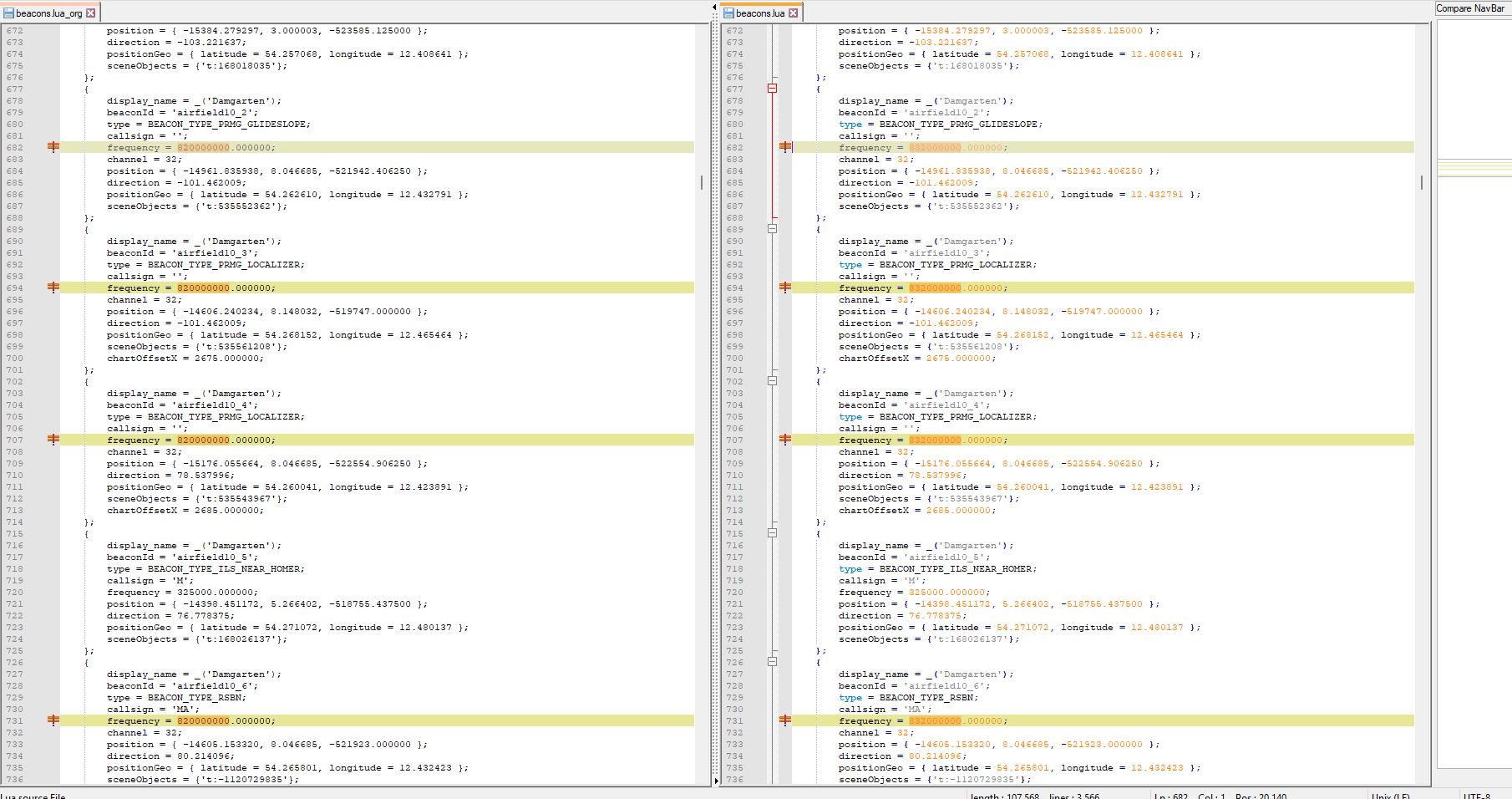
Task: Collapse the code block at line 726
Action: (773, 662)
